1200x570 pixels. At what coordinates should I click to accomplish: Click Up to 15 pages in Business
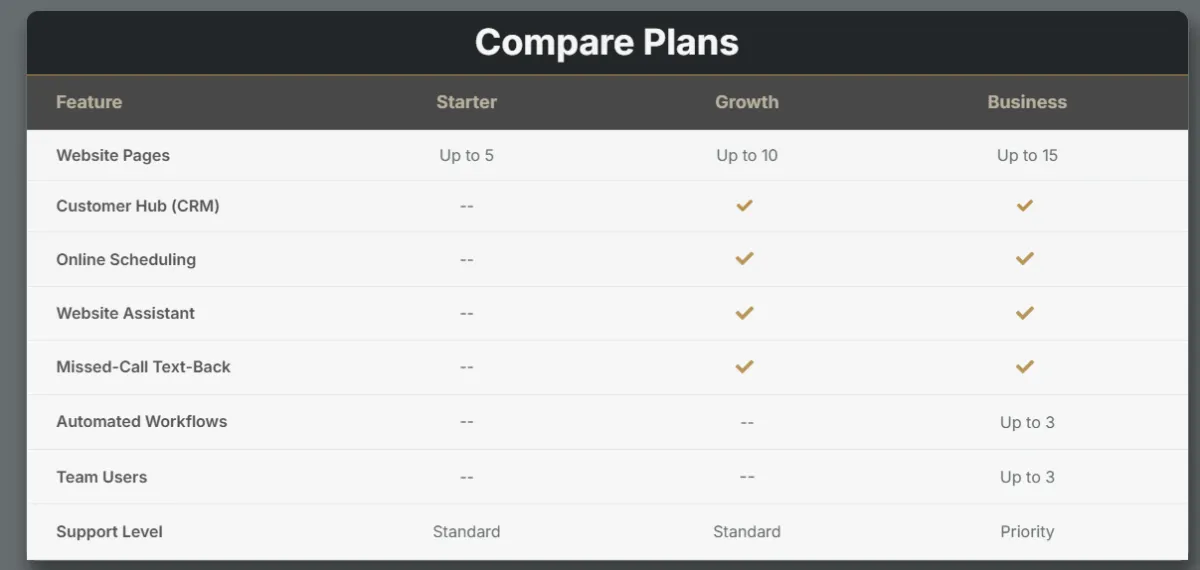(x=1027, y=155)
